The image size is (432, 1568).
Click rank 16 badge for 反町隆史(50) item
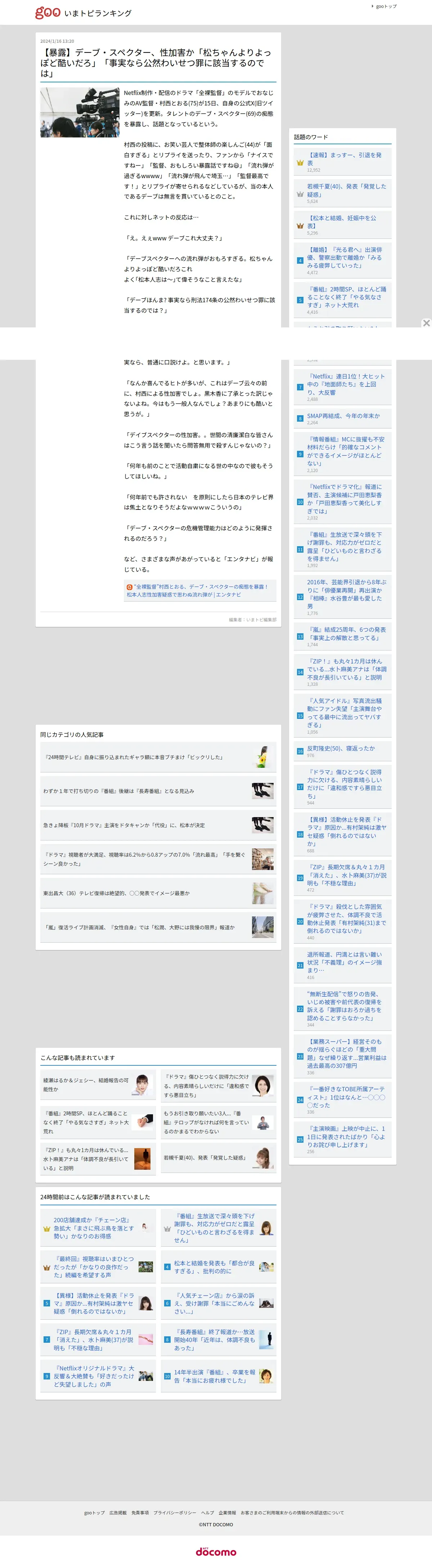coord(300,752)
